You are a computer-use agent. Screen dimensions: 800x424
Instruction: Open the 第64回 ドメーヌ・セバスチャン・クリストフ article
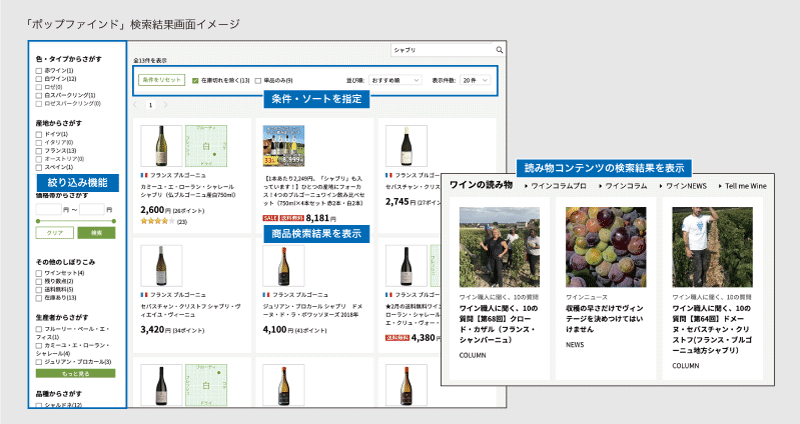tap(711, 329)
